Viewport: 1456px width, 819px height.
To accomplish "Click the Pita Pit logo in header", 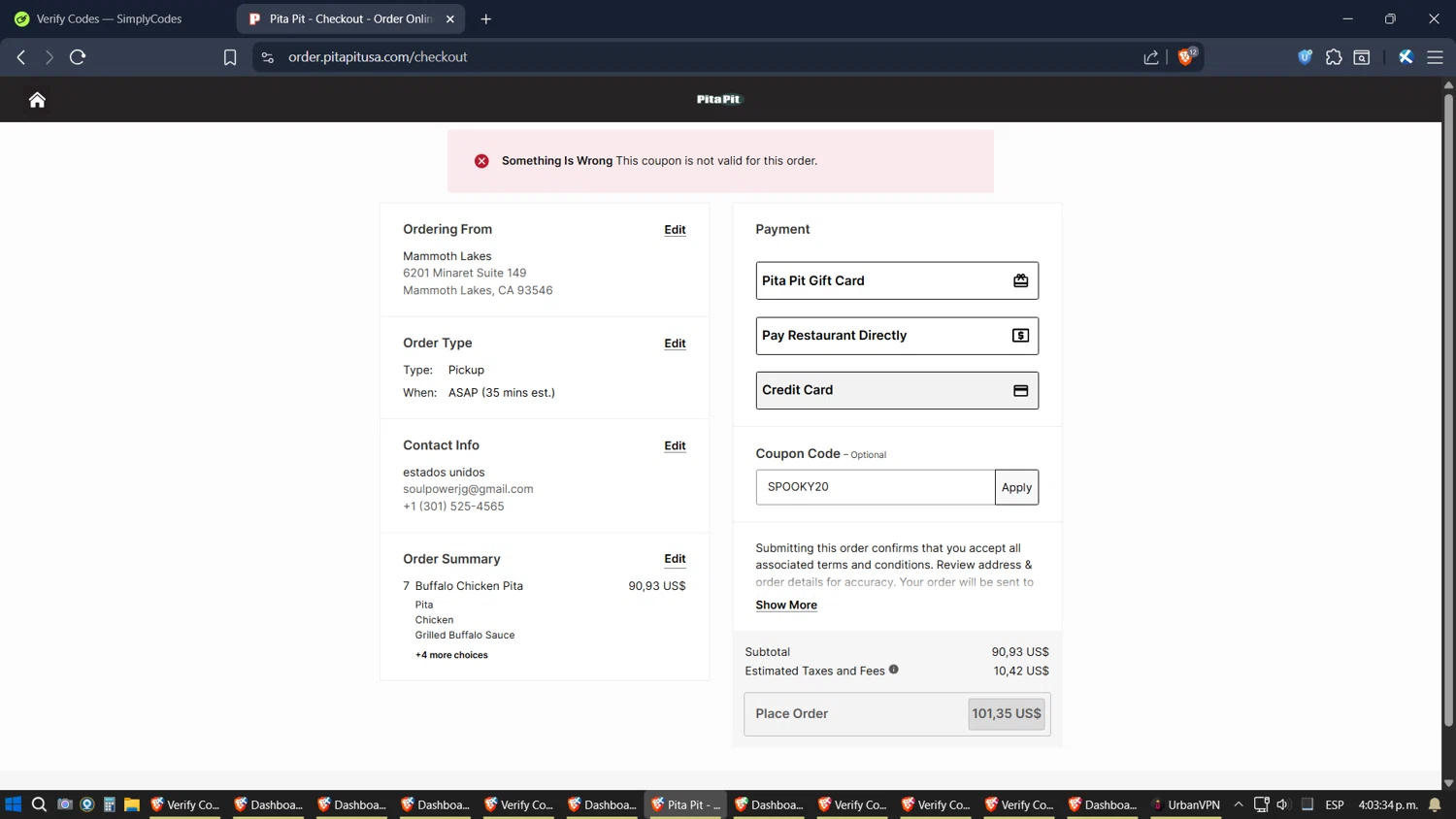I will pyautogui.click(x=719, y=99).
